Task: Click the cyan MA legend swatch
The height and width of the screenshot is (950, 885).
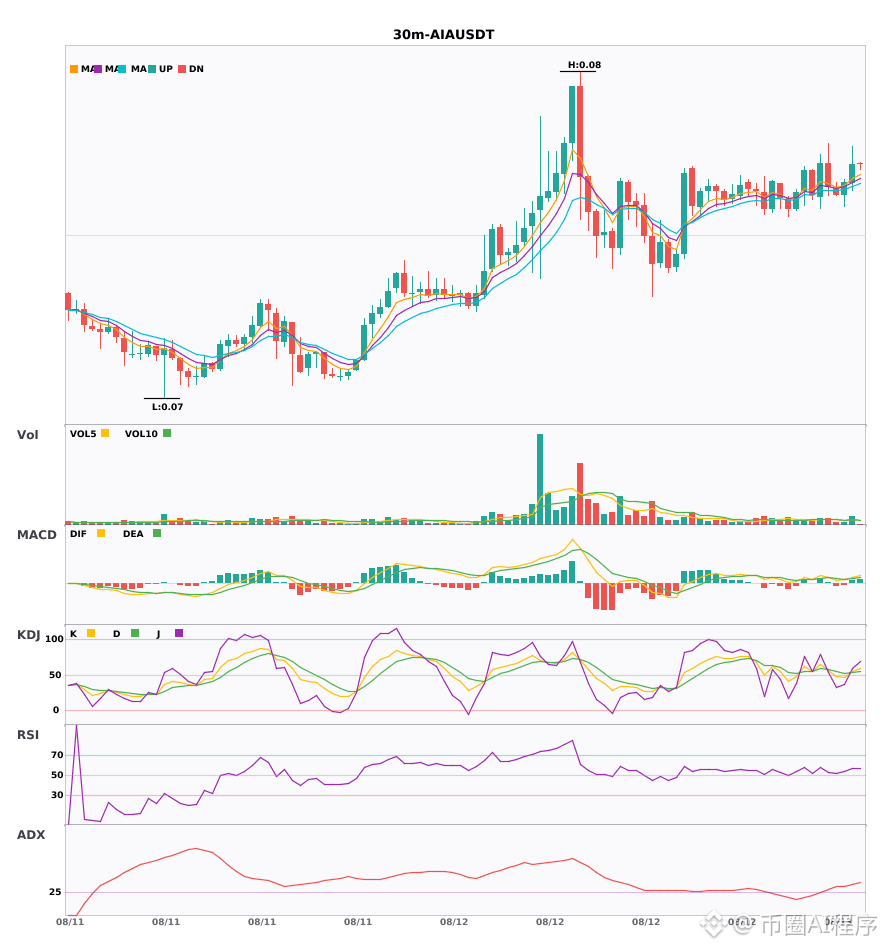Action: [x=122, y=69]
